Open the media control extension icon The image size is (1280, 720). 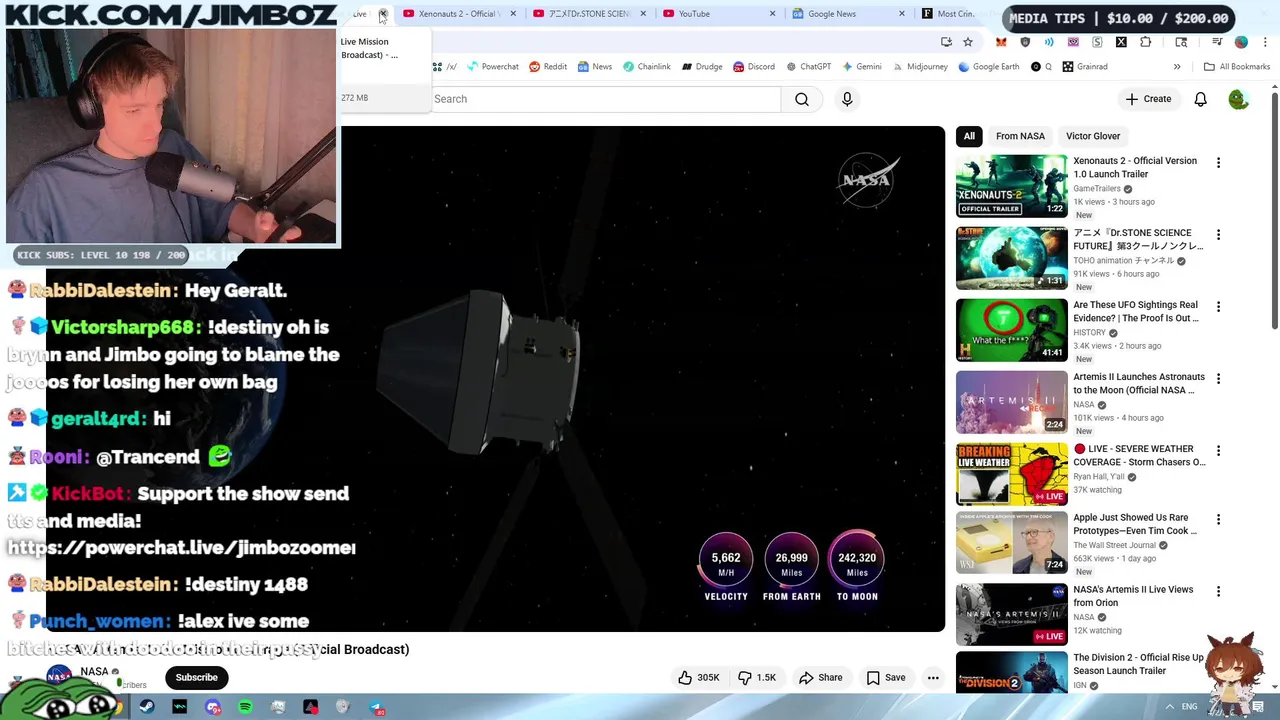pos(1217,42)
